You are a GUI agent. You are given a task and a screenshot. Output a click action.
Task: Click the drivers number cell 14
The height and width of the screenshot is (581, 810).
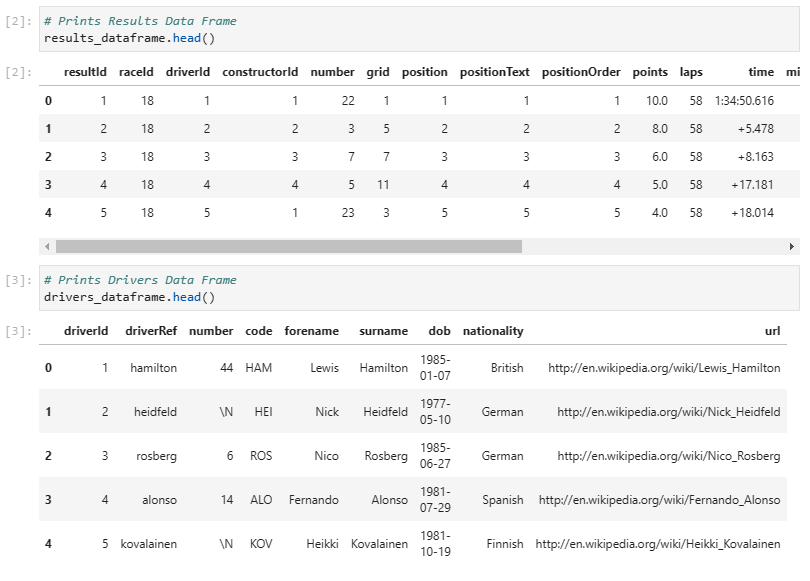click(x=227, y=500)
